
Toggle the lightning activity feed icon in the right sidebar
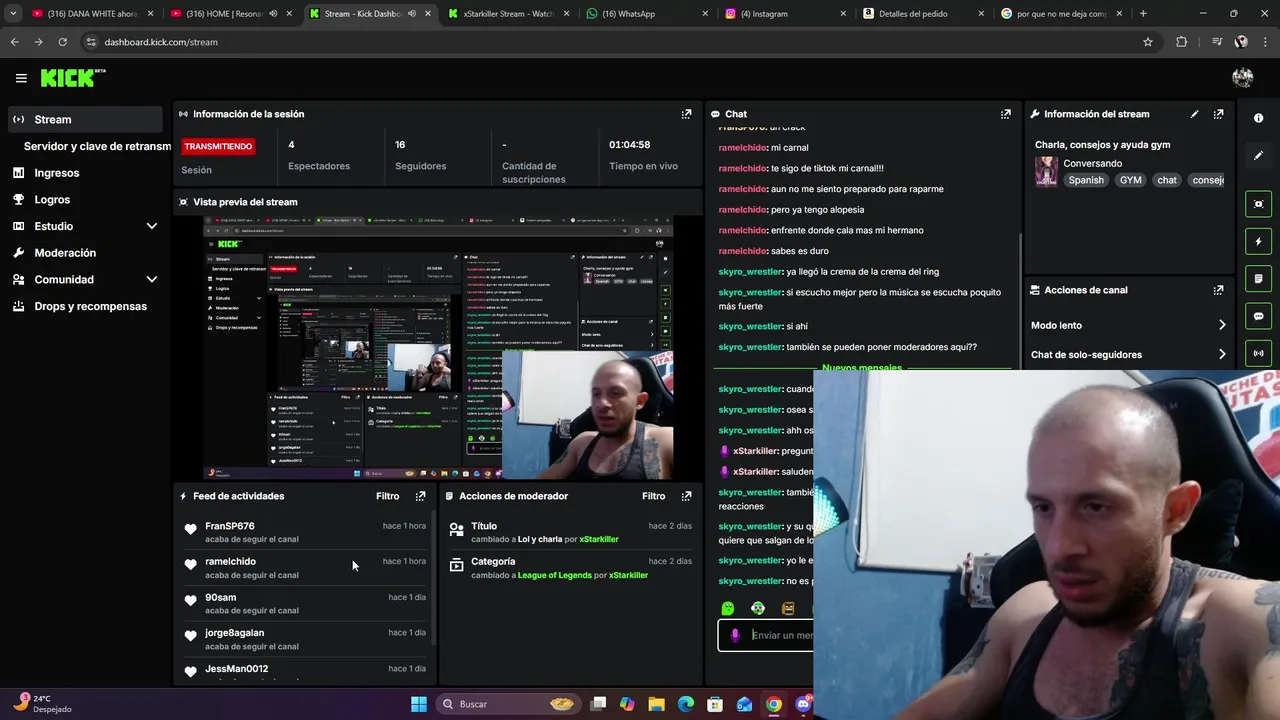pos(1258,241)
